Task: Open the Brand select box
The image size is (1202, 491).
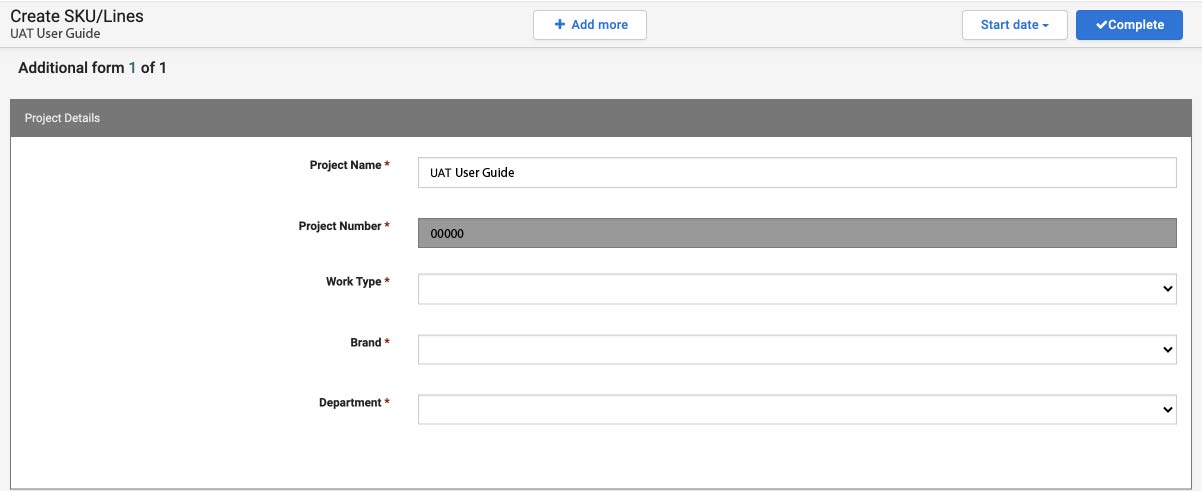Action: pos(796,350)
